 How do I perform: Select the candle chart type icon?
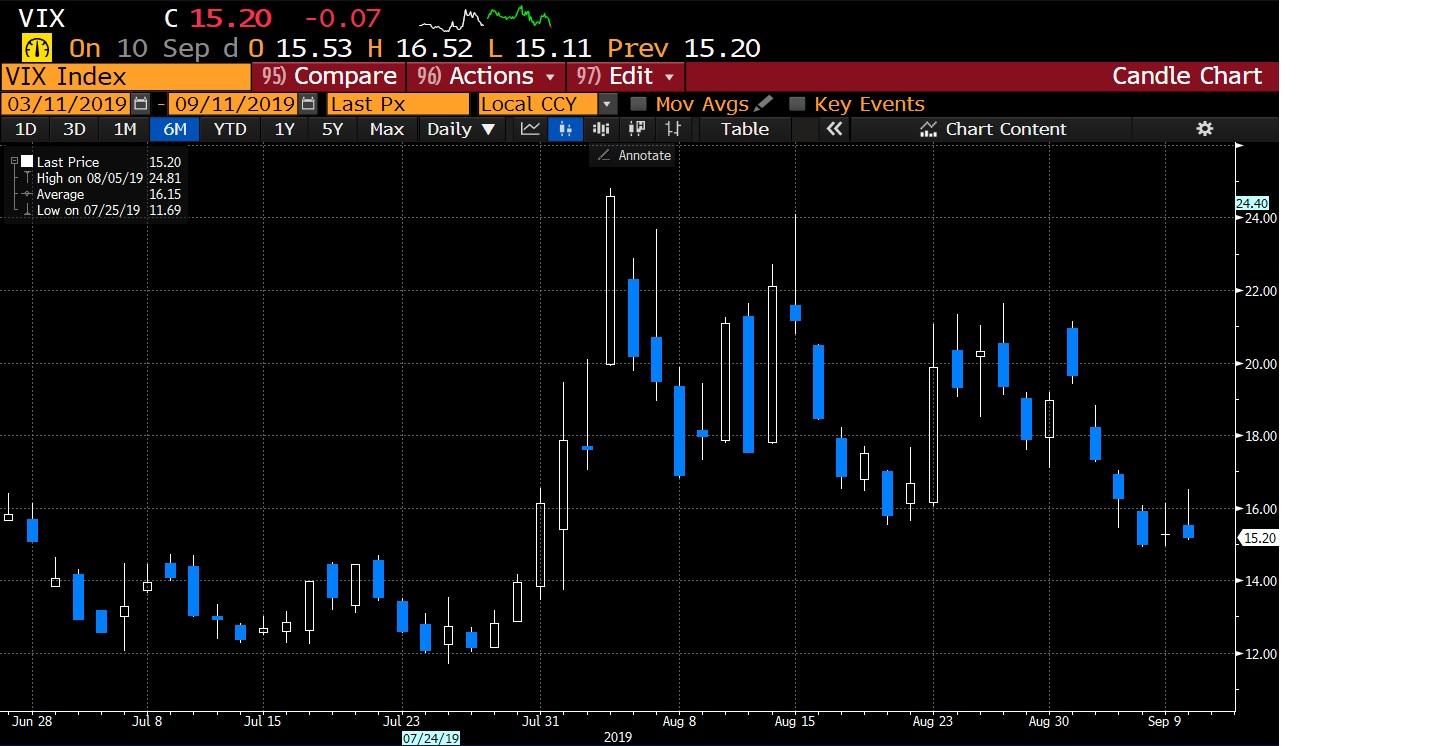[x=566, y=129]
